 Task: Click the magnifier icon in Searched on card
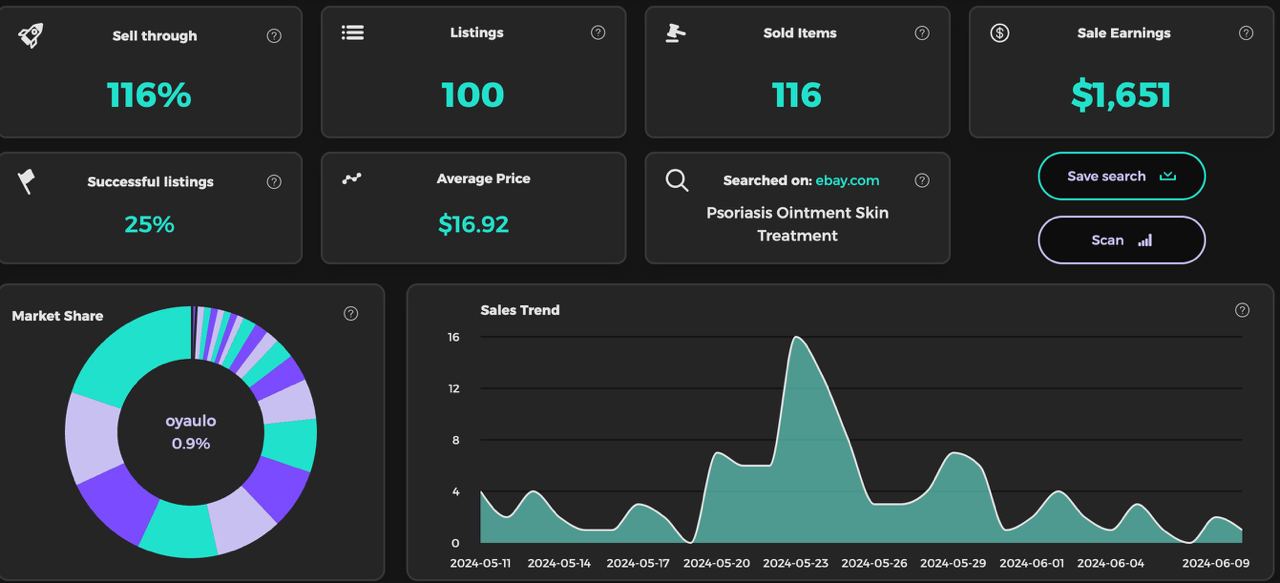(677, 180)
